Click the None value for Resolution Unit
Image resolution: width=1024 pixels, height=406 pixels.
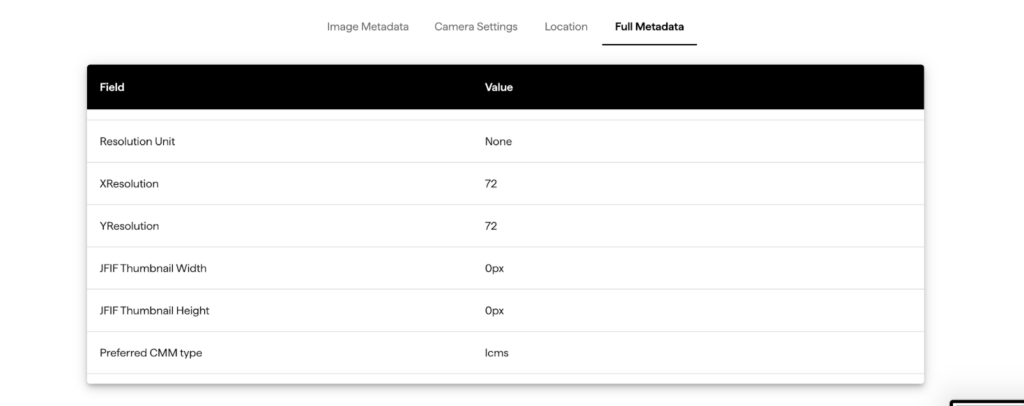click(x=498, y=142)
